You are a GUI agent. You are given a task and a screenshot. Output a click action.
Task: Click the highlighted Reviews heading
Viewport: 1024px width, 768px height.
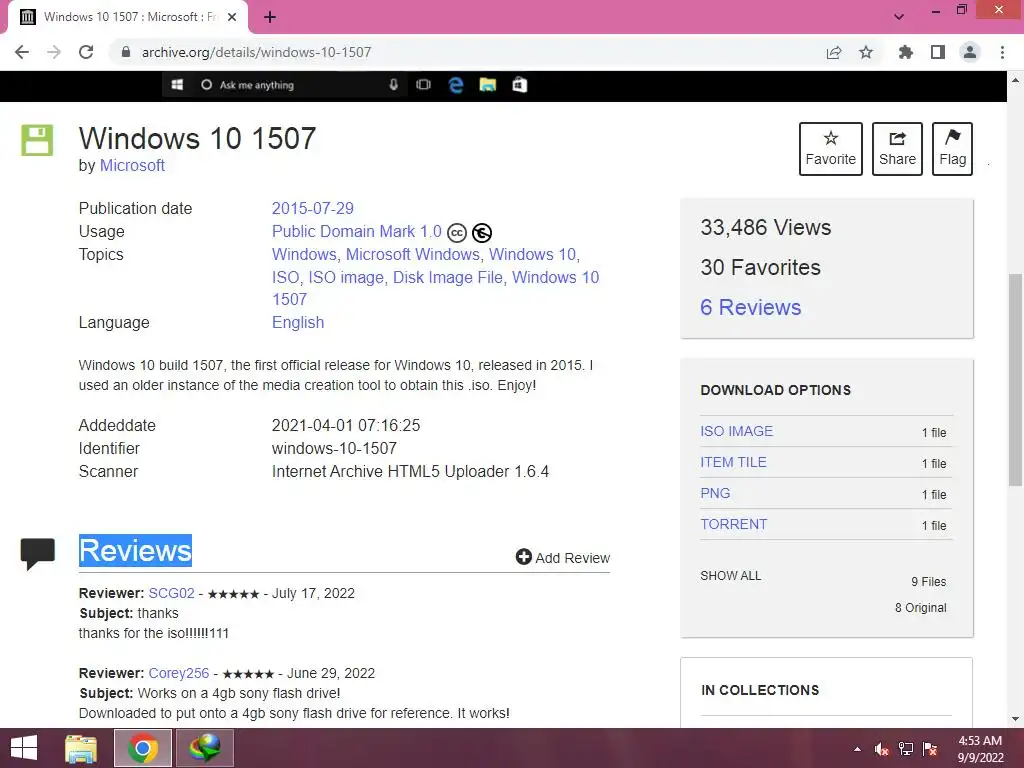(x=135, y=551)
